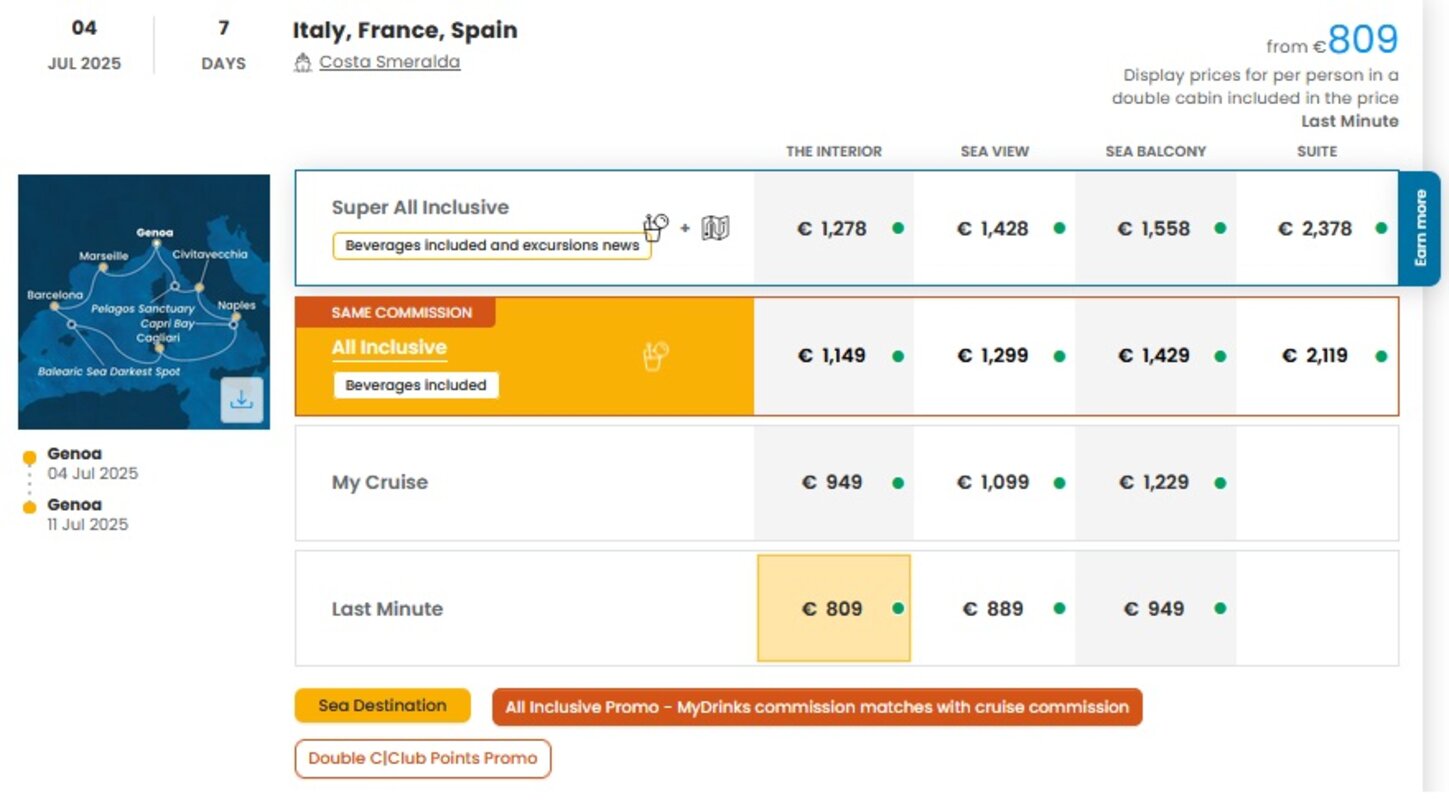Image resolution: width=1449 pixels, height=800 pixels.
Task: Open the Costa Smeralda ship link
Action: 390,62
